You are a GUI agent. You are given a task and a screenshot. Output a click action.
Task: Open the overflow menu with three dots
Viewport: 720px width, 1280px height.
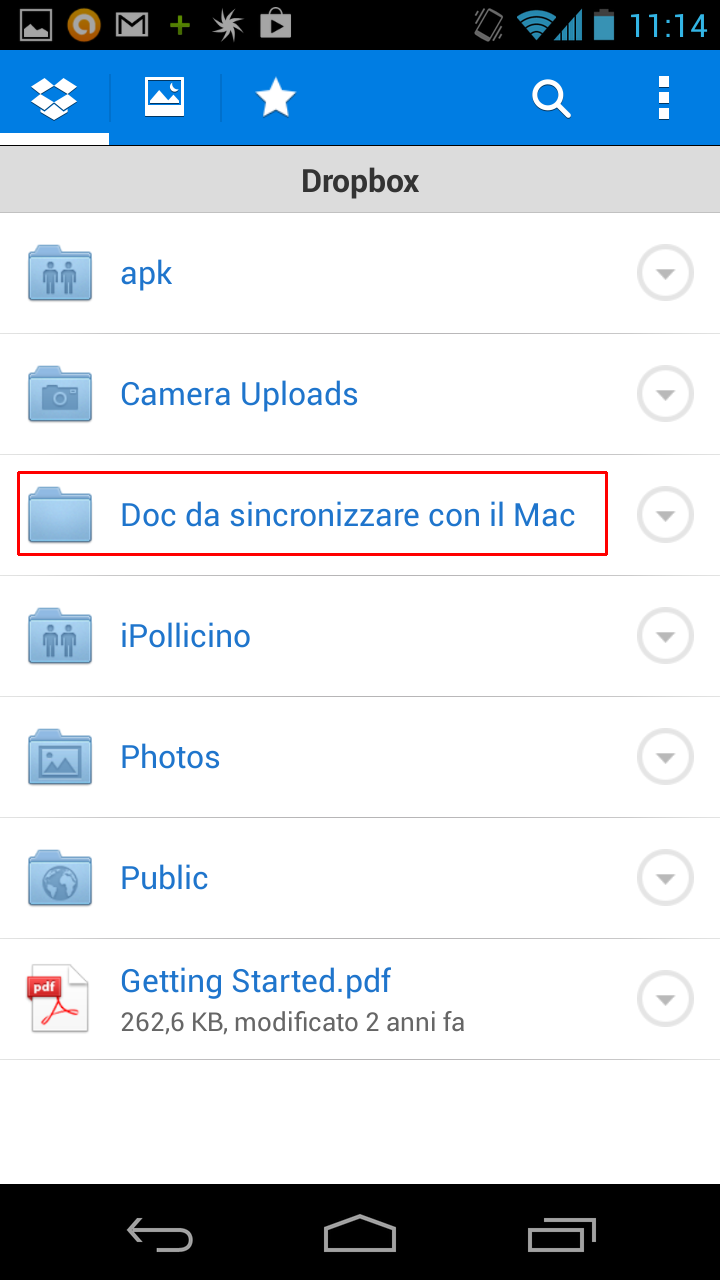(x=663, y=98)
